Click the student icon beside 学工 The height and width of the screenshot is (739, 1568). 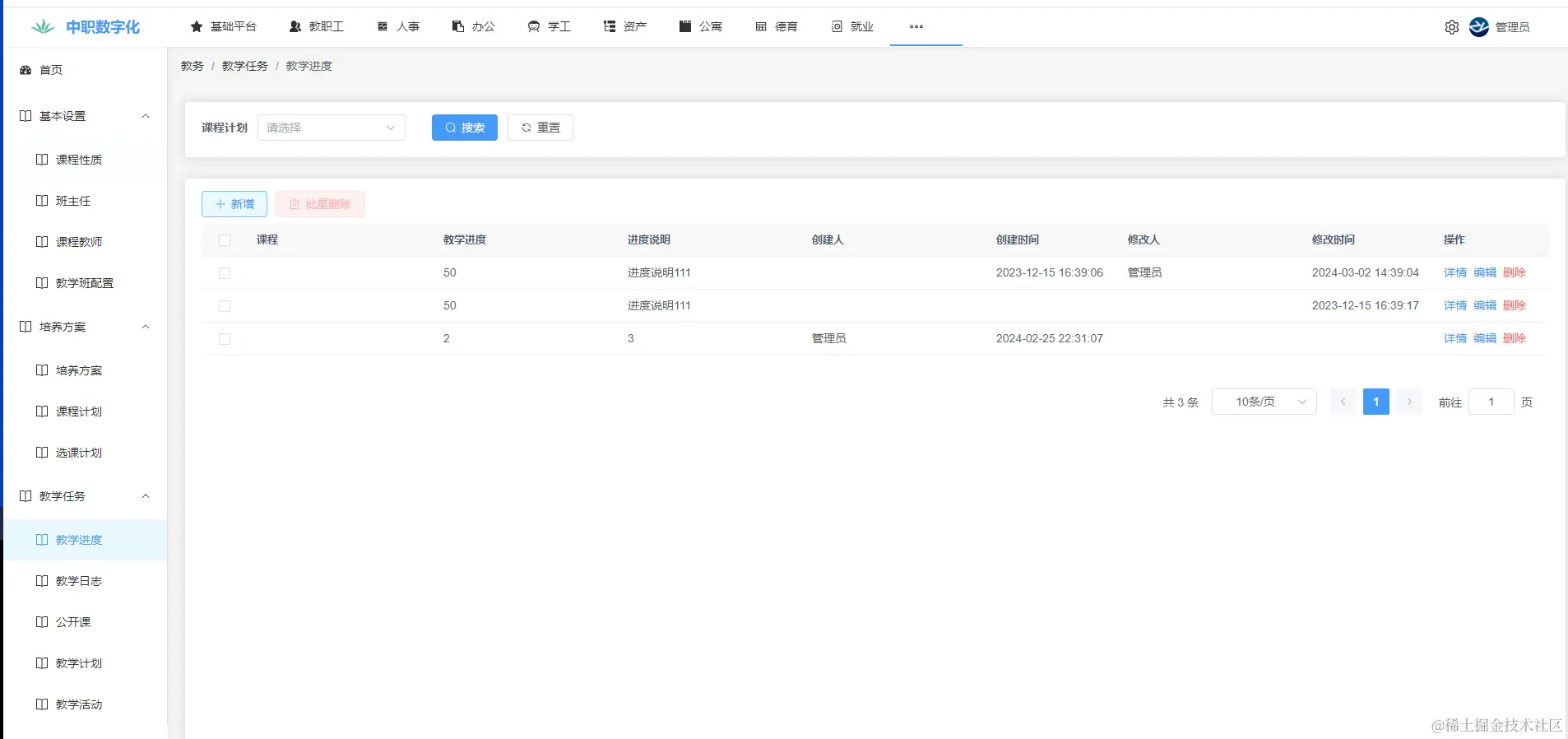[534, 26]
